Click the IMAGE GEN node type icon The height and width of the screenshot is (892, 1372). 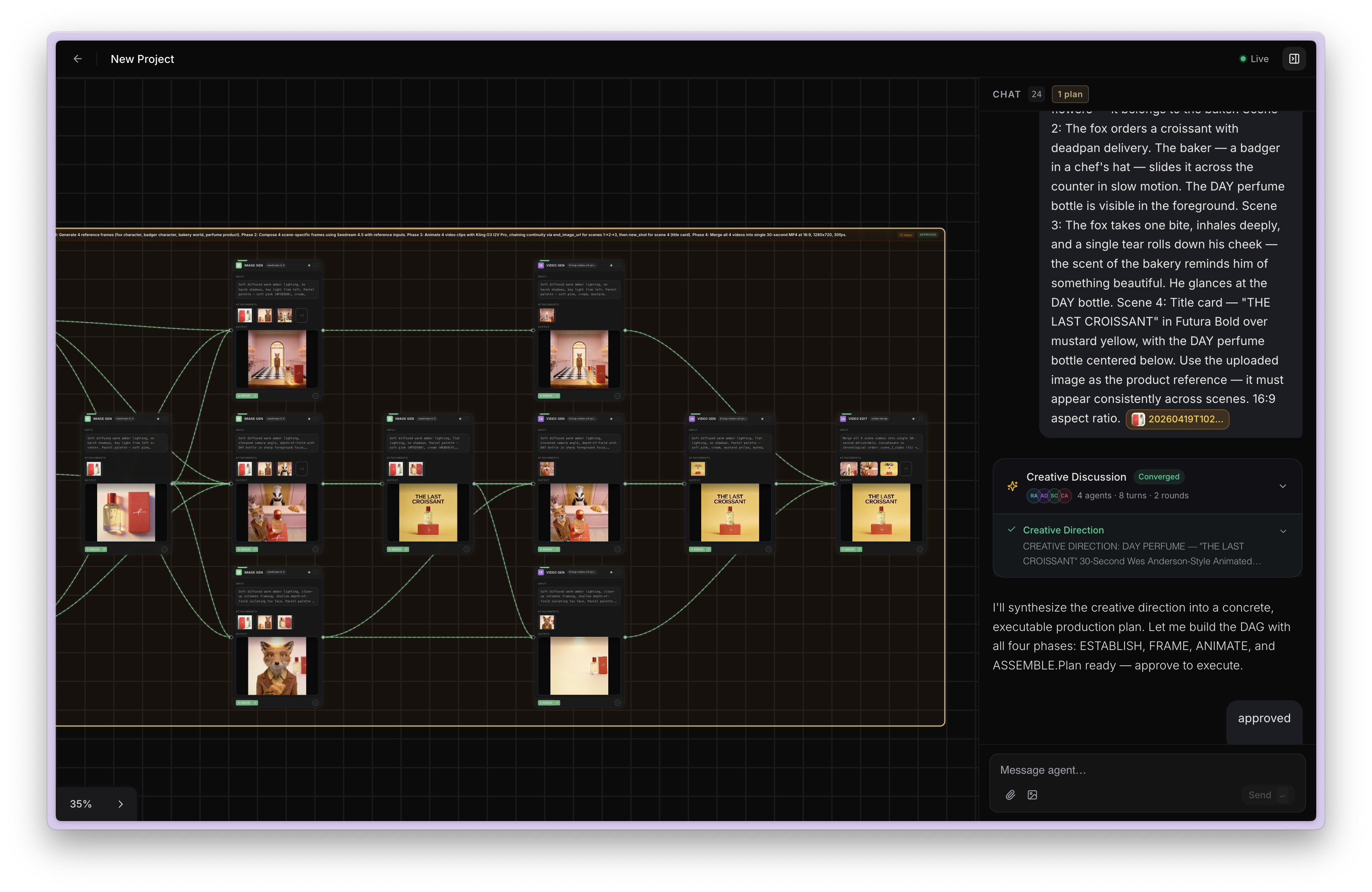(x=239, y=266)
